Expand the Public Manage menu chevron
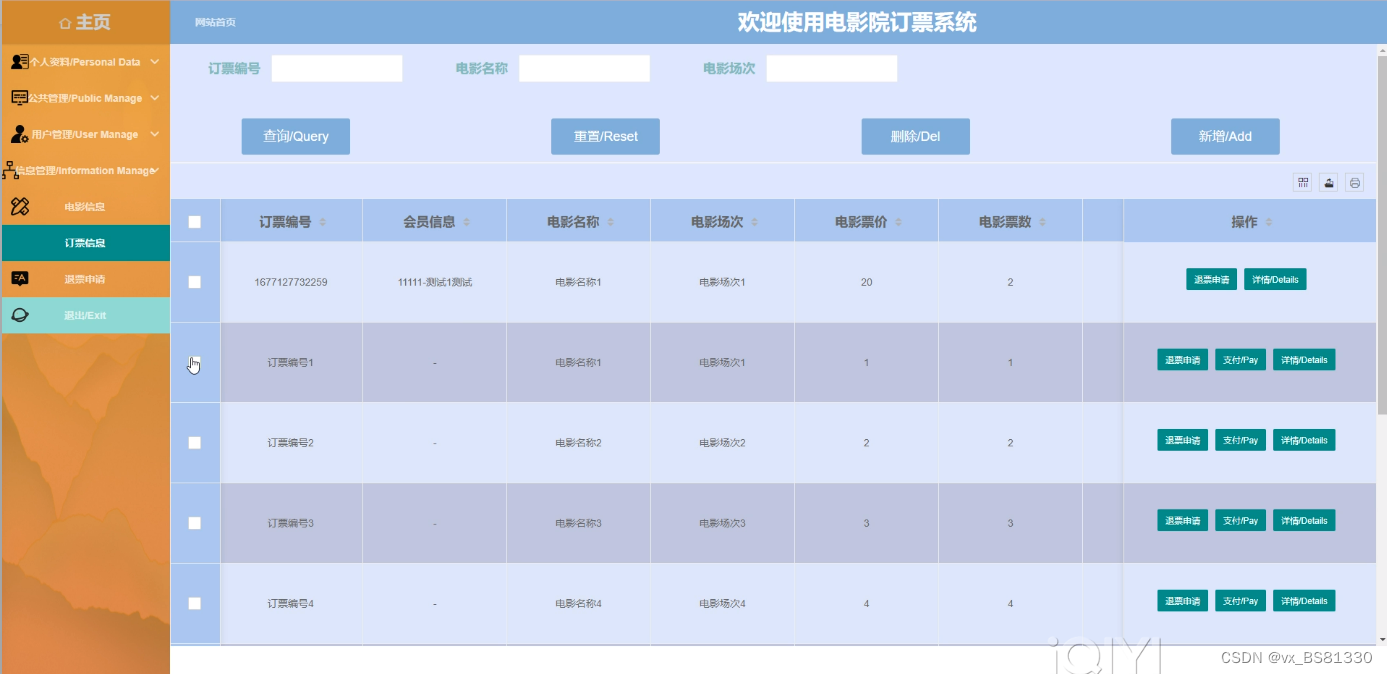The height and width of the screenshot is (674, 1387). pyautogui.click(x=155, y=98)
